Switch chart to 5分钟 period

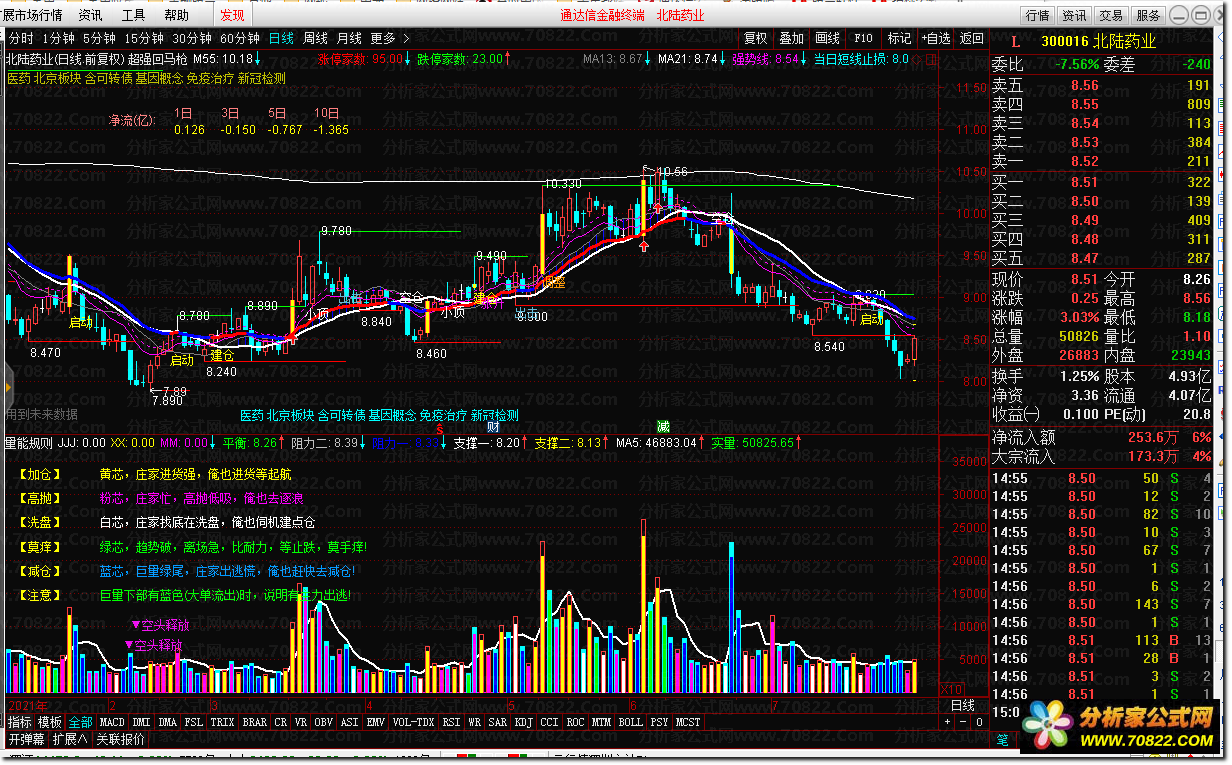tap(99, 38)
